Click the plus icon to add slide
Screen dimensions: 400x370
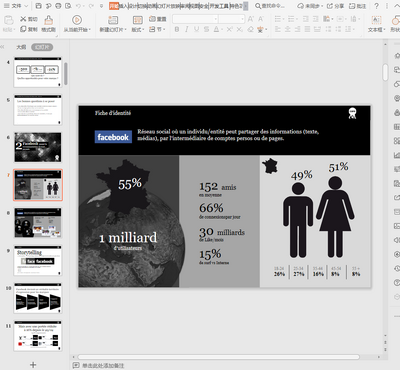[33, 364]
